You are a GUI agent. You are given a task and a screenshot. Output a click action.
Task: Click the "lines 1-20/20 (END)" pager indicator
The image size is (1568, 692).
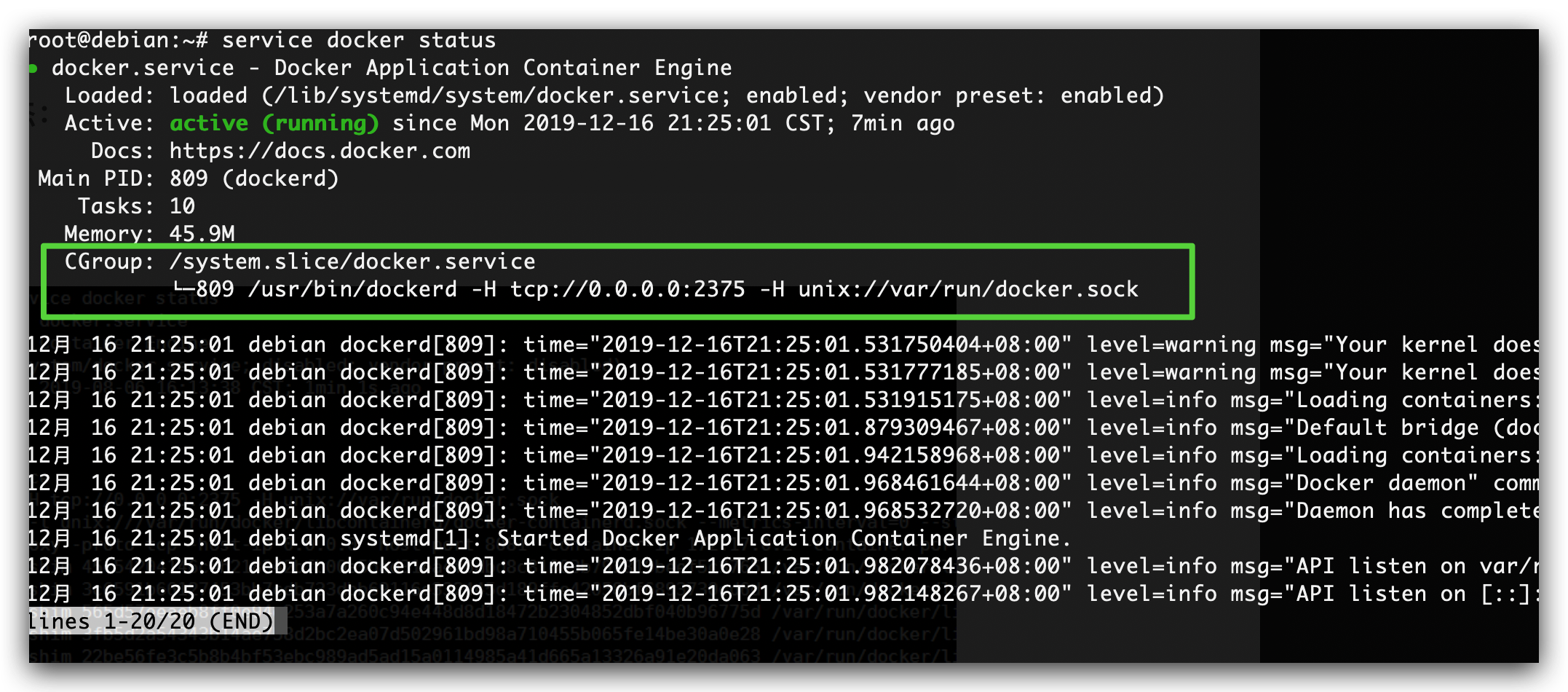click(150, 621)
